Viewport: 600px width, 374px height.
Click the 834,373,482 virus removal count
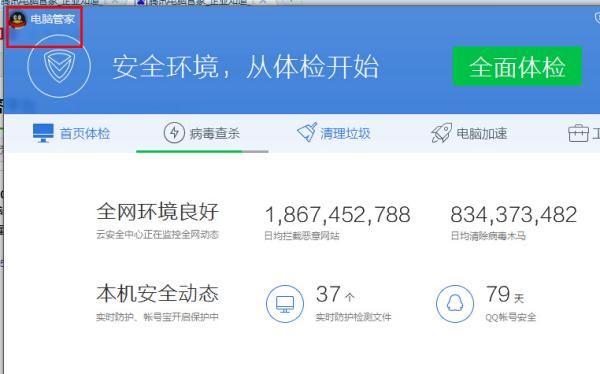click(514, 214)
